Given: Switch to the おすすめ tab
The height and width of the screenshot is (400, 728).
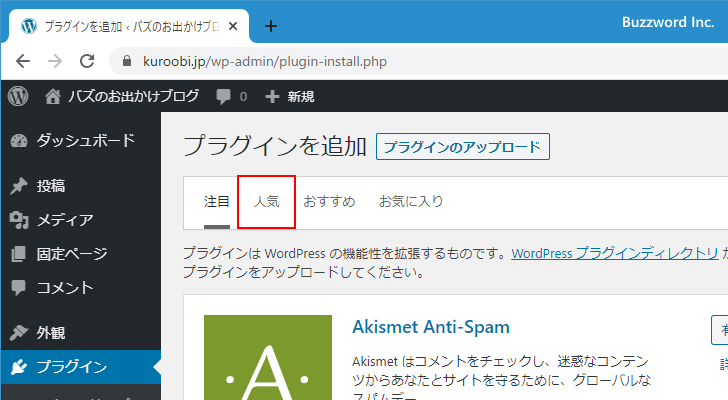Looking at the screenshot, I should [329, 201].
